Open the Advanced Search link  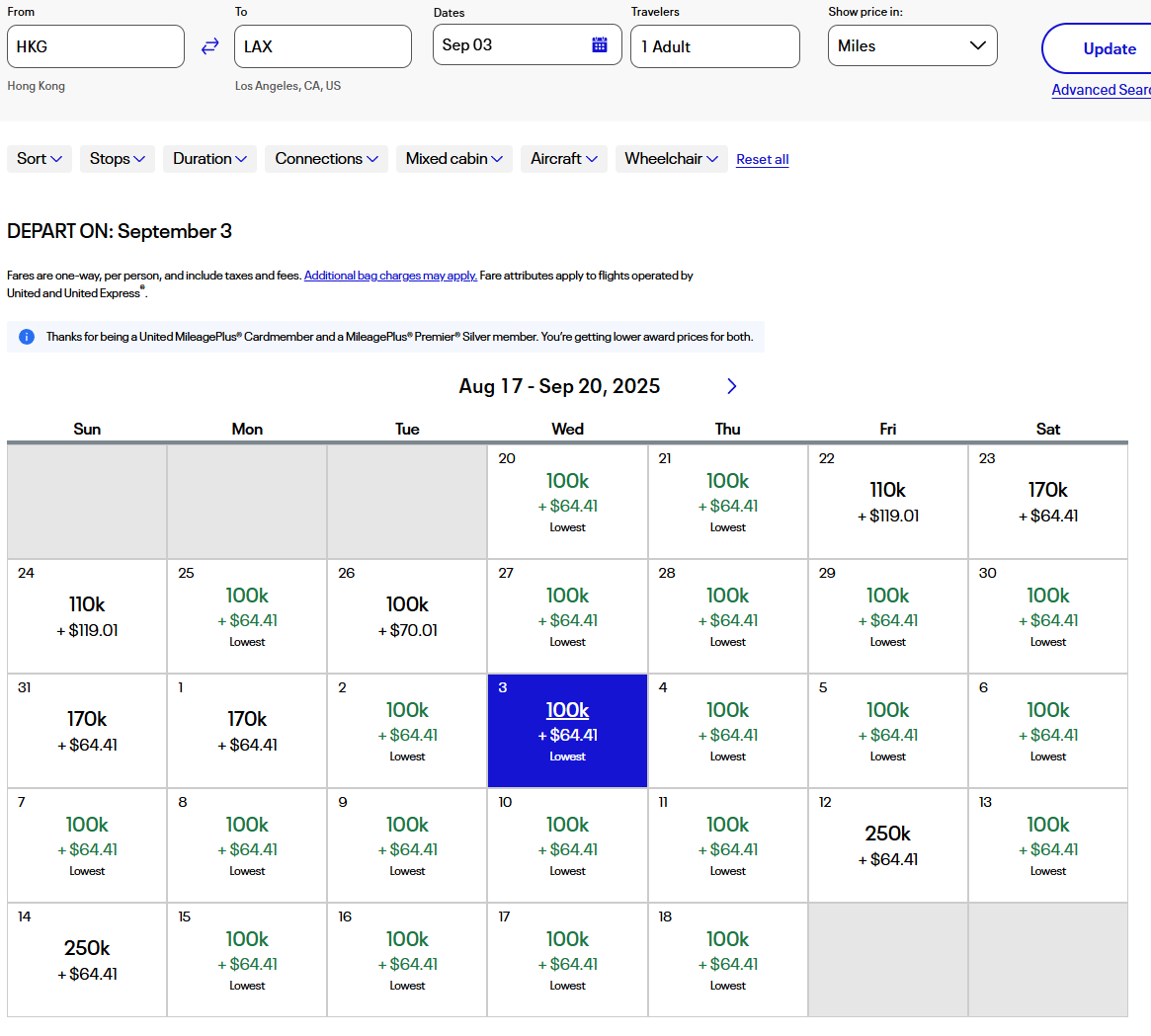[x=1101, y=90]
